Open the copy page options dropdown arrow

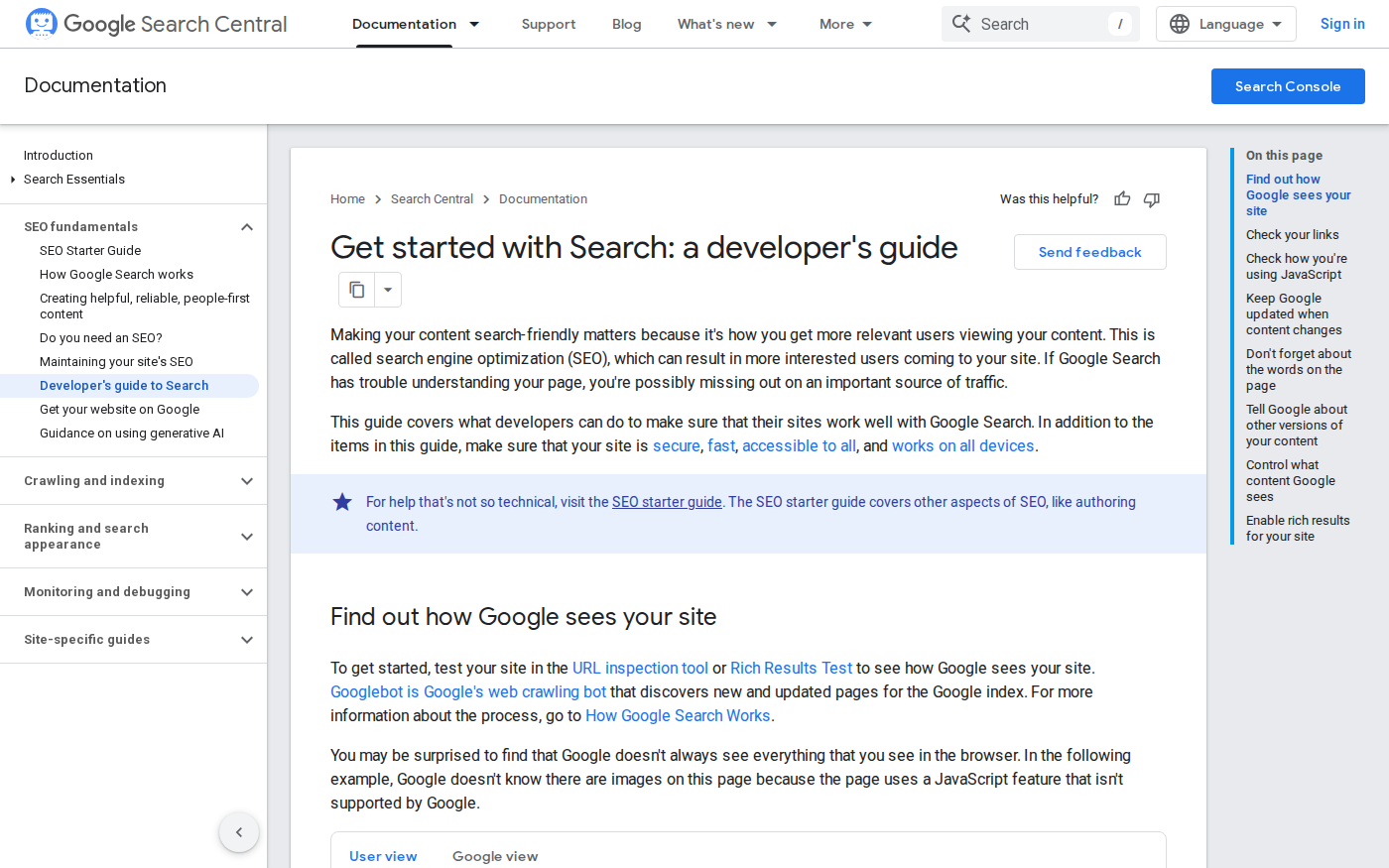(x=388, y=290)
